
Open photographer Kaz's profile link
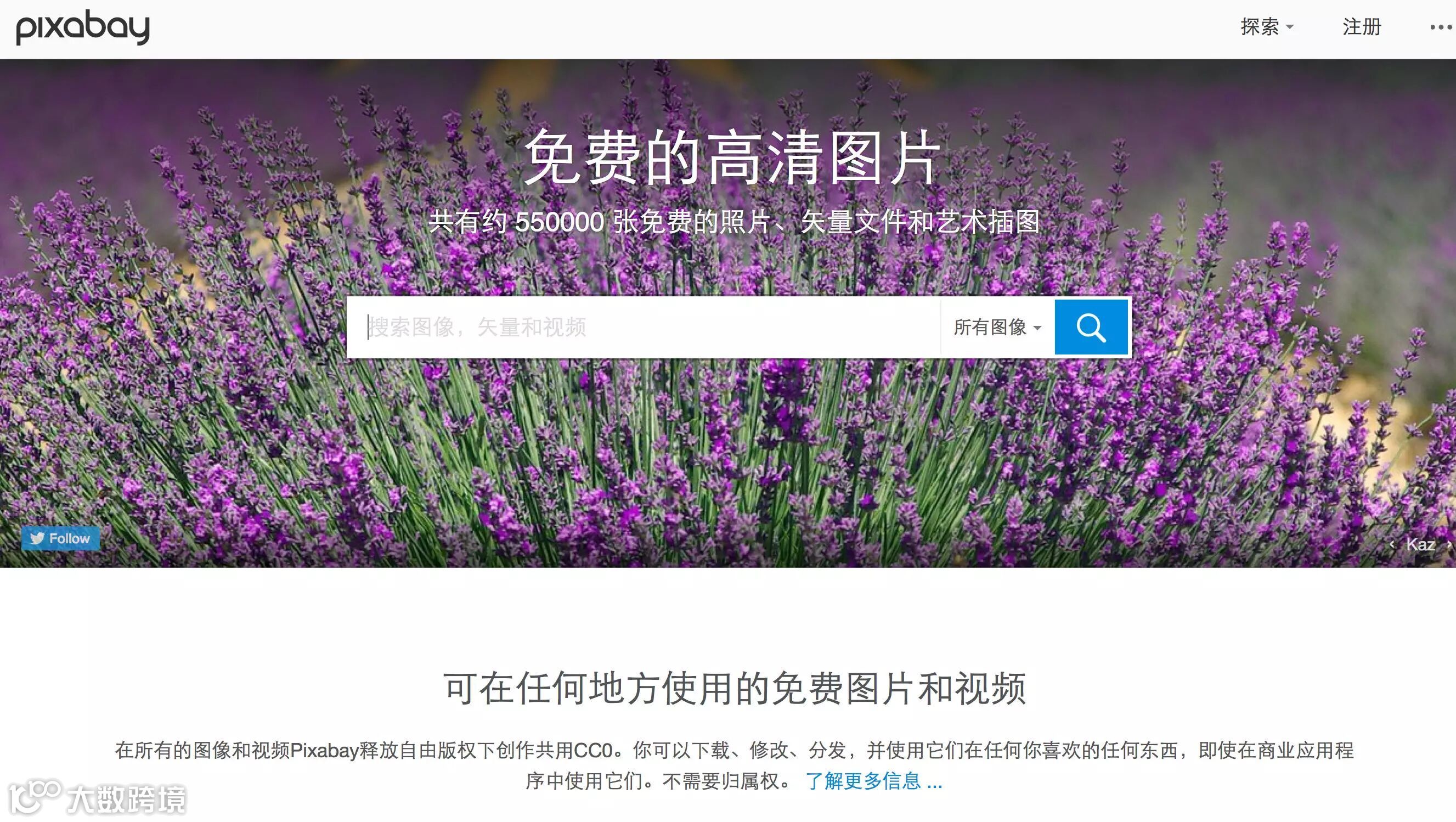(x=1420, y=545)
